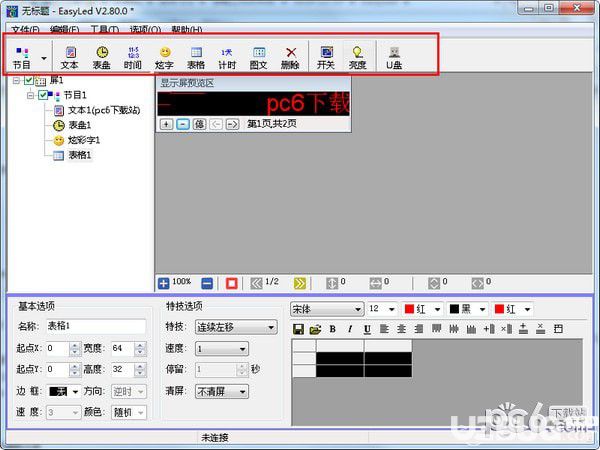Viewport: 600px width, 450px height.
Task: Click the save floppy disk icon
Action: tap(298, 329)
